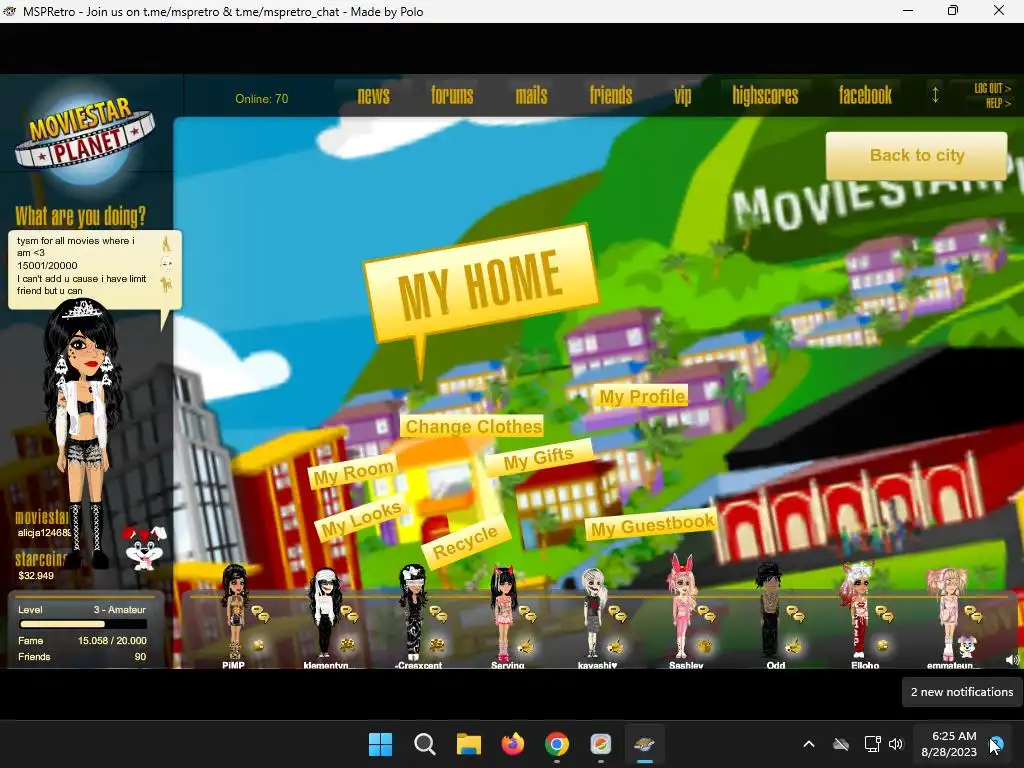Open chat bubbles icon beside Serving
The image size is (1024, 768).
[x=528, y=614]
